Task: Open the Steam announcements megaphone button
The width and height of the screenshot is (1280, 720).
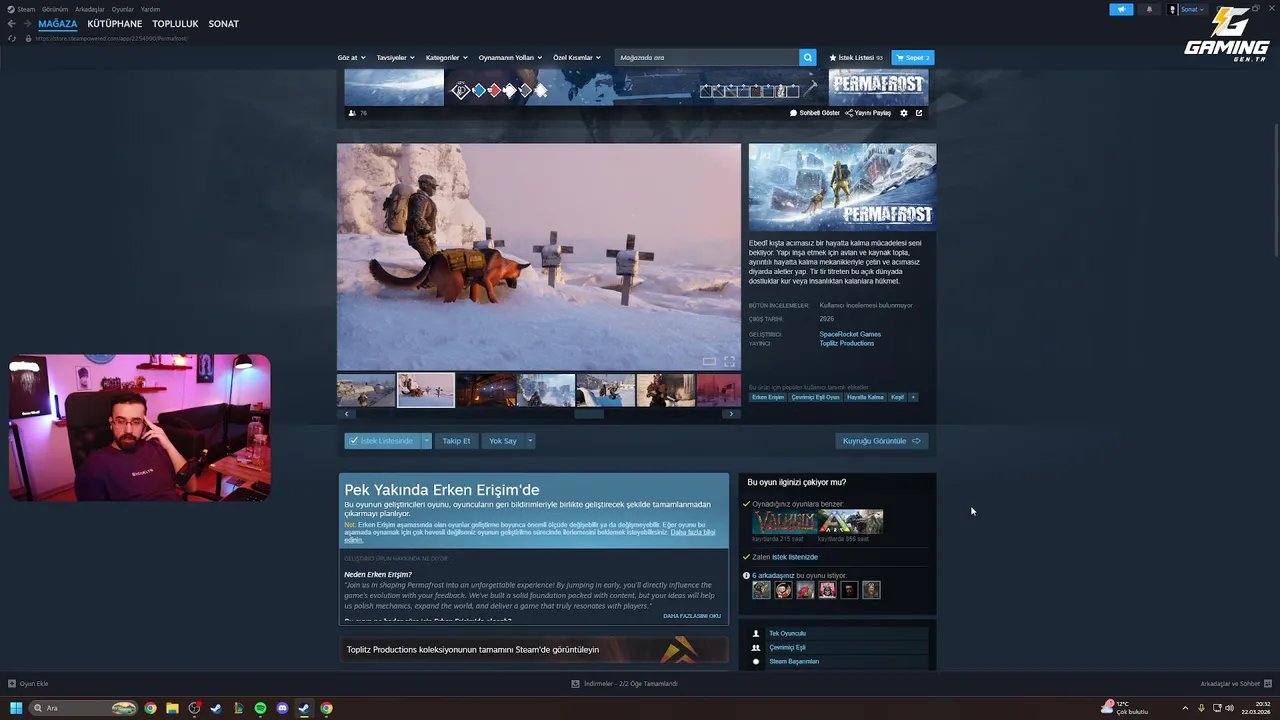Action: [1121, 9]
